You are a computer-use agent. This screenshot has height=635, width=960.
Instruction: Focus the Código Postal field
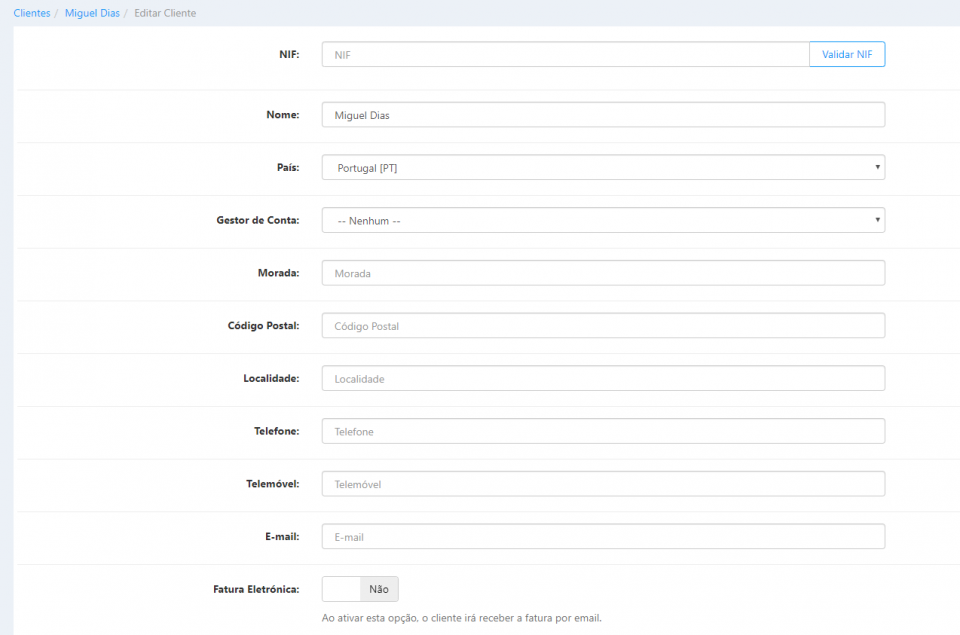[601, 325]
